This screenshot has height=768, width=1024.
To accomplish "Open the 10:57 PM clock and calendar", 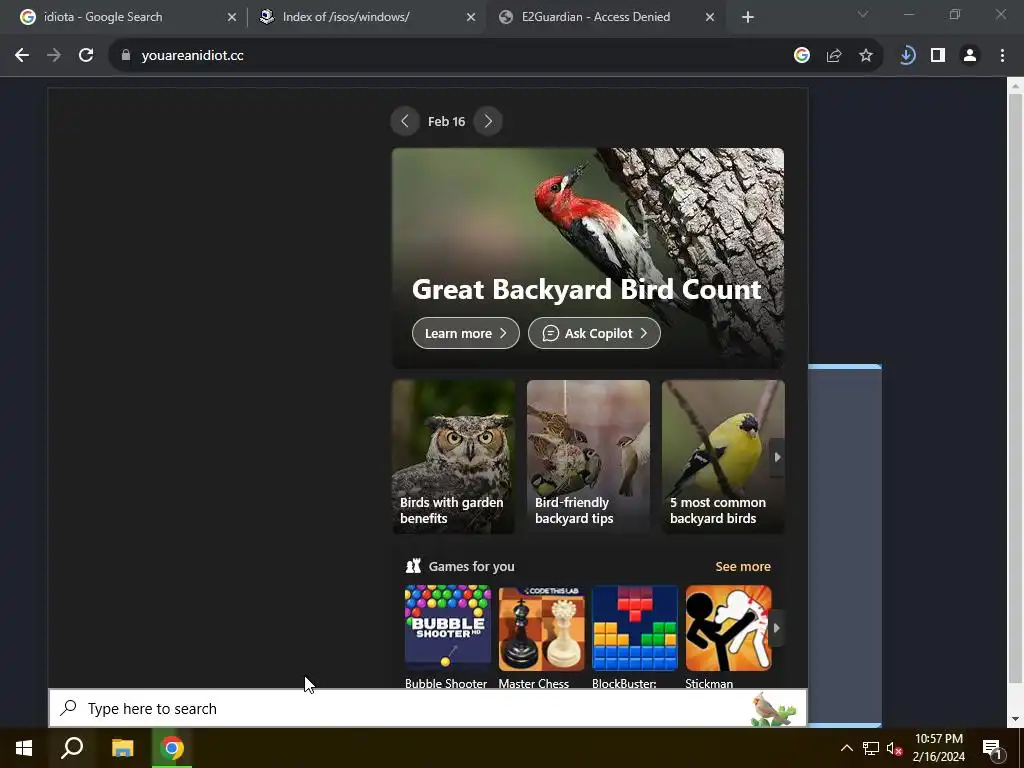I will [938, 748].
